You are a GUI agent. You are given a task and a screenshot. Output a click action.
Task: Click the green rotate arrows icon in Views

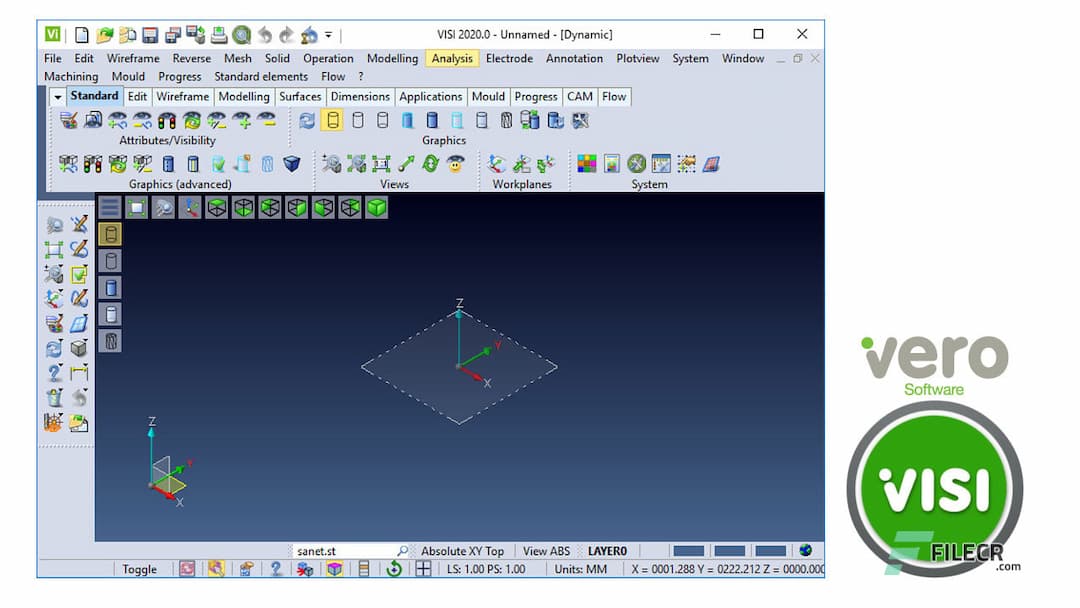point(431,166)
